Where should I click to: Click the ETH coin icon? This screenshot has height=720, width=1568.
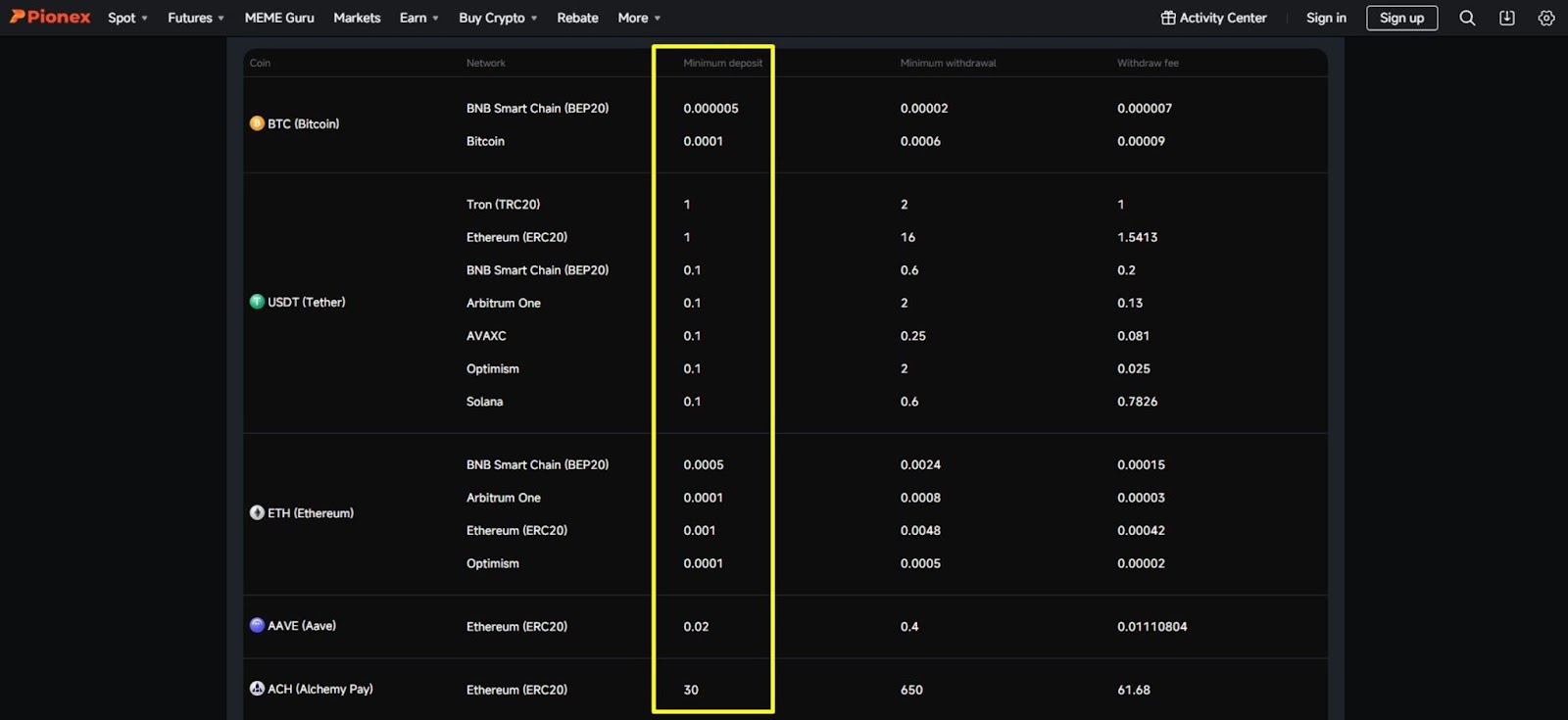click(x=257, y=512)
